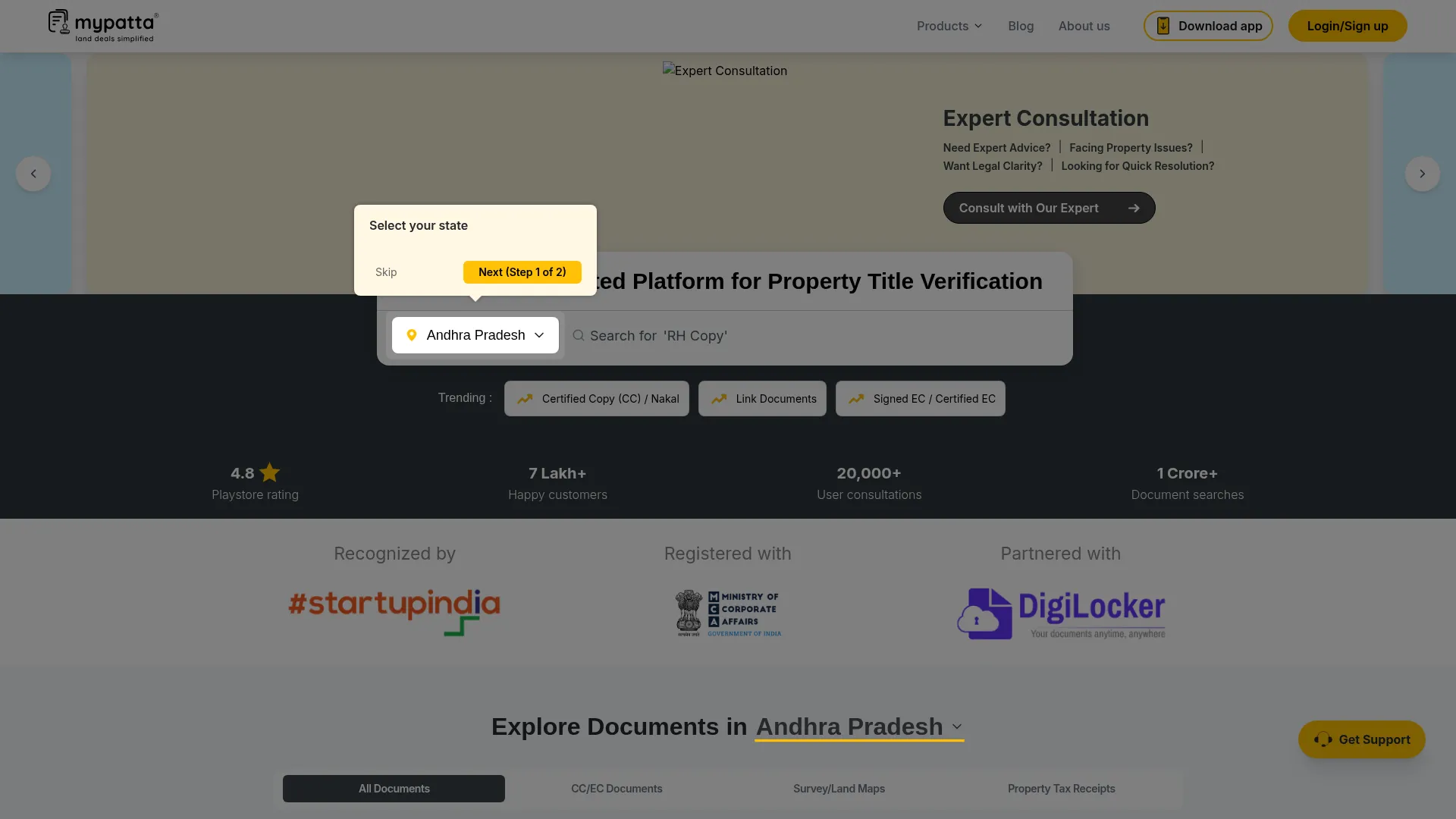Click 'Want Legal Clarity?' text

(993, 166)
